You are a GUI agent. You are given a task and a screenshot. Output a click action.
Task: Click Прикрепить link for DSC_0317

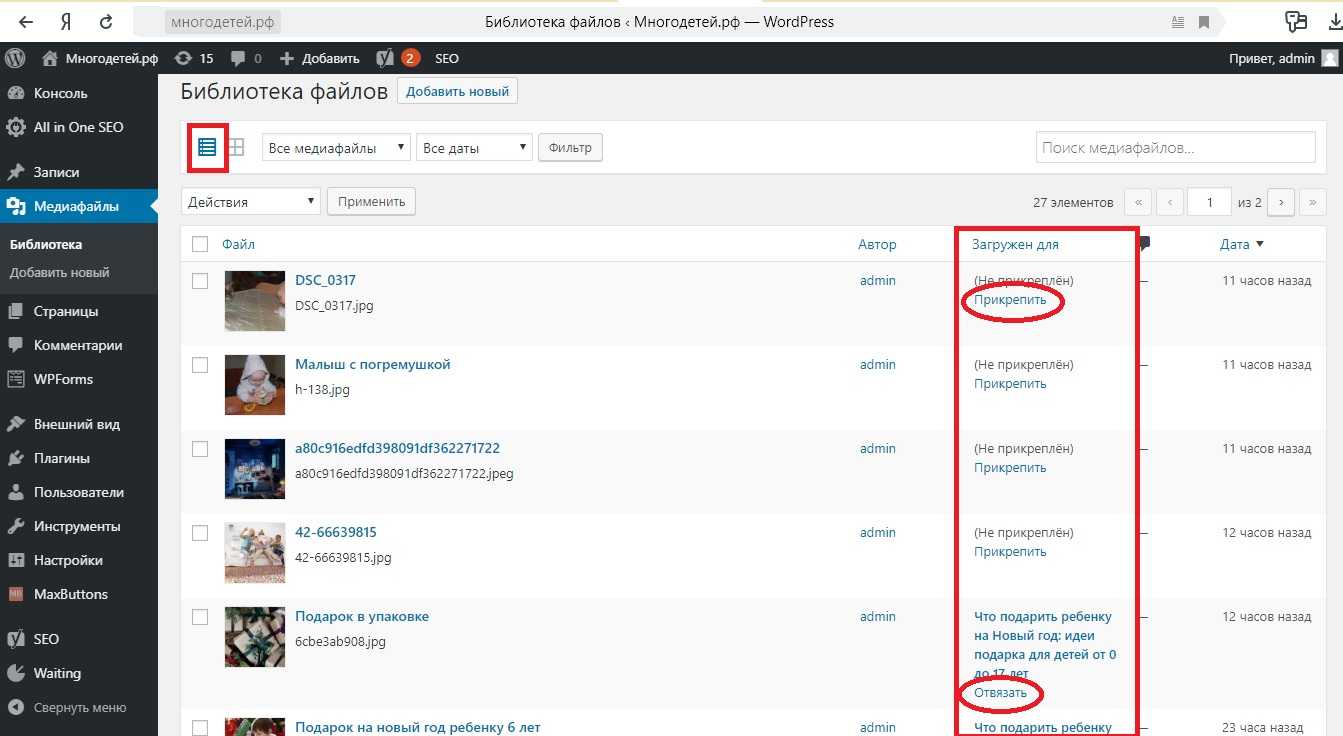point(1010,300)
